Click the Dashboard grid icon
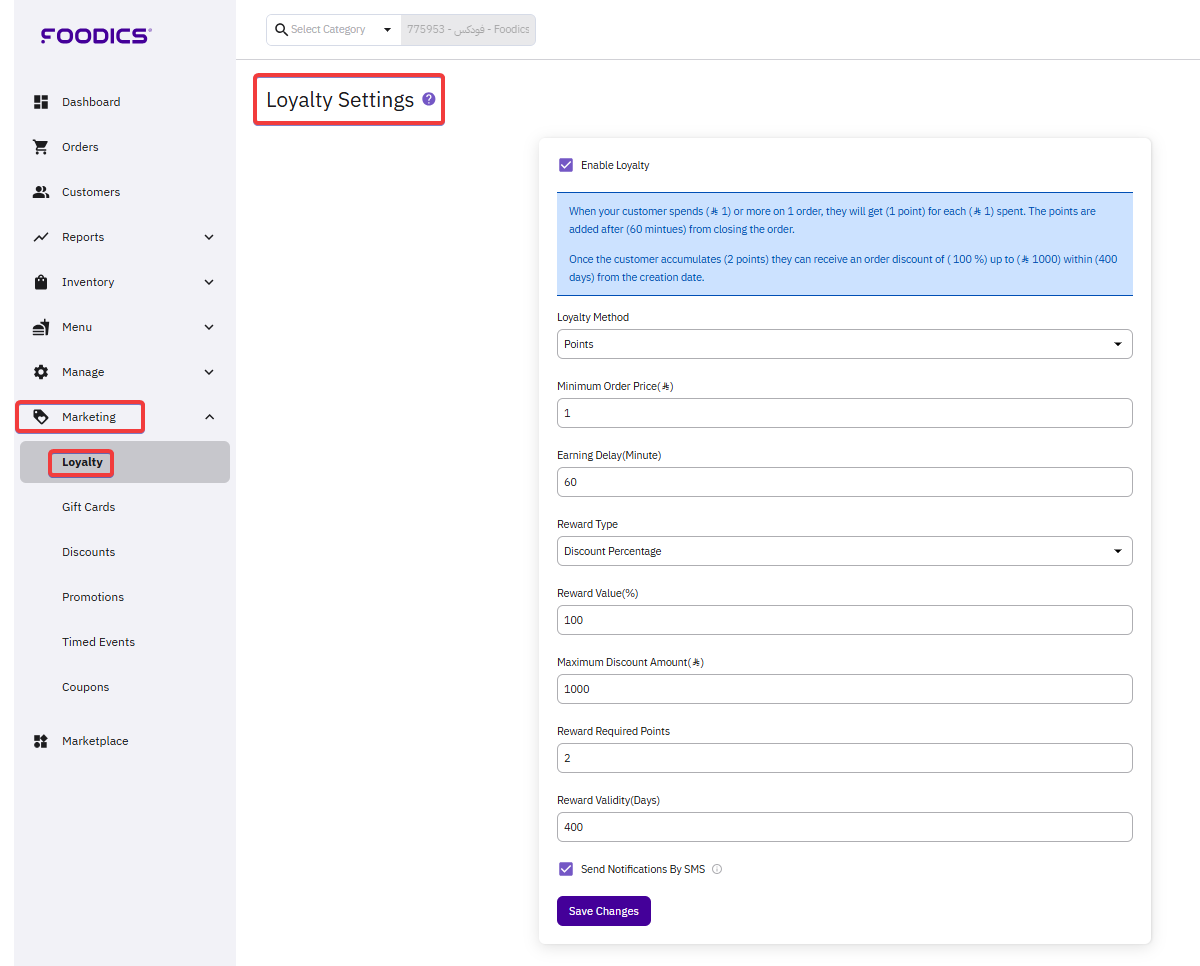Image resolution: width=1200 pixels, height=966 pixels. [41, 102]
